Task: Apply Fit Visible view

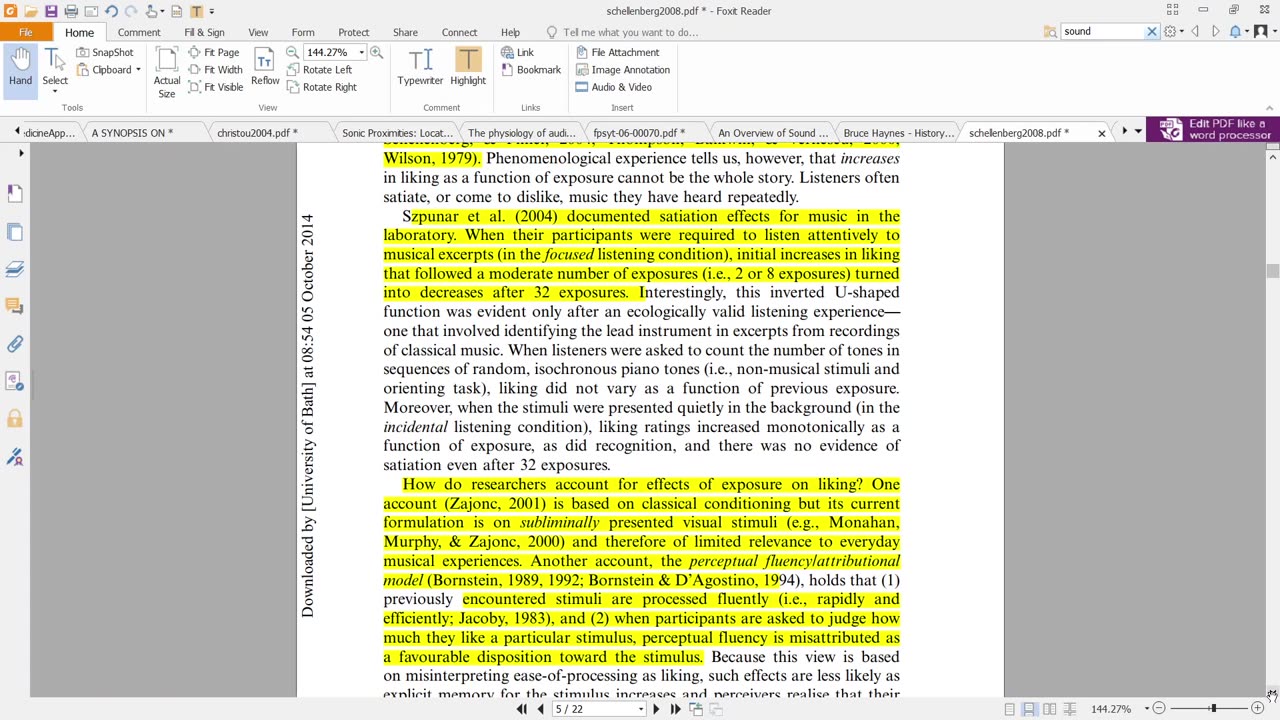Action: 215,87
